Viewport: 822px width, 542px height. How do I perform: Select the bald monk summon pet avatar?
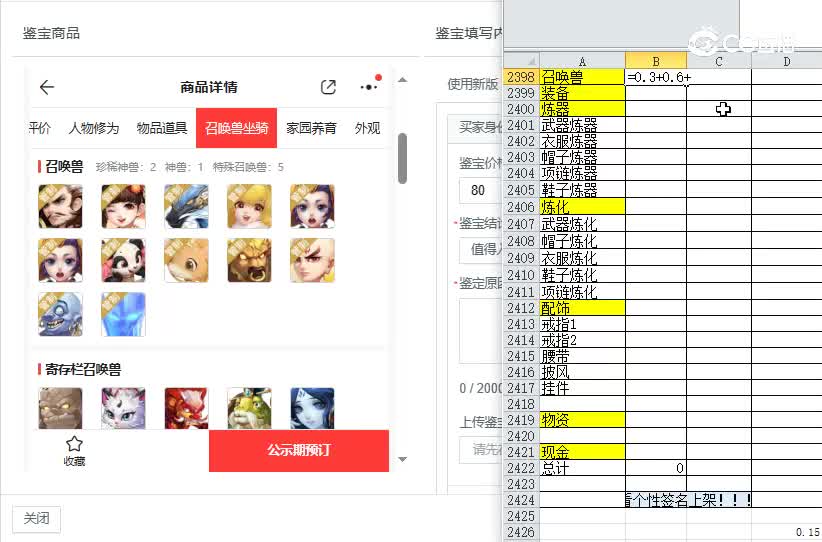pos(312,261)
